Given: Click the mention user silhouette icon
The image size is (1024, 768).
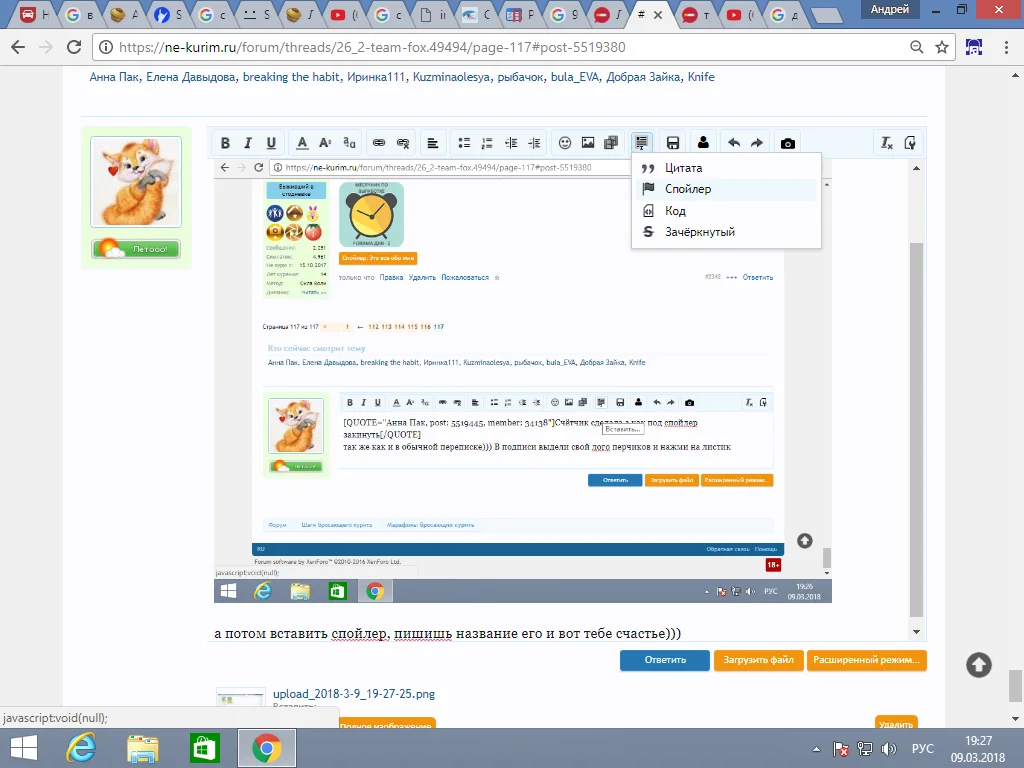Looking at the screenshot, I should [x=703, y=143].
